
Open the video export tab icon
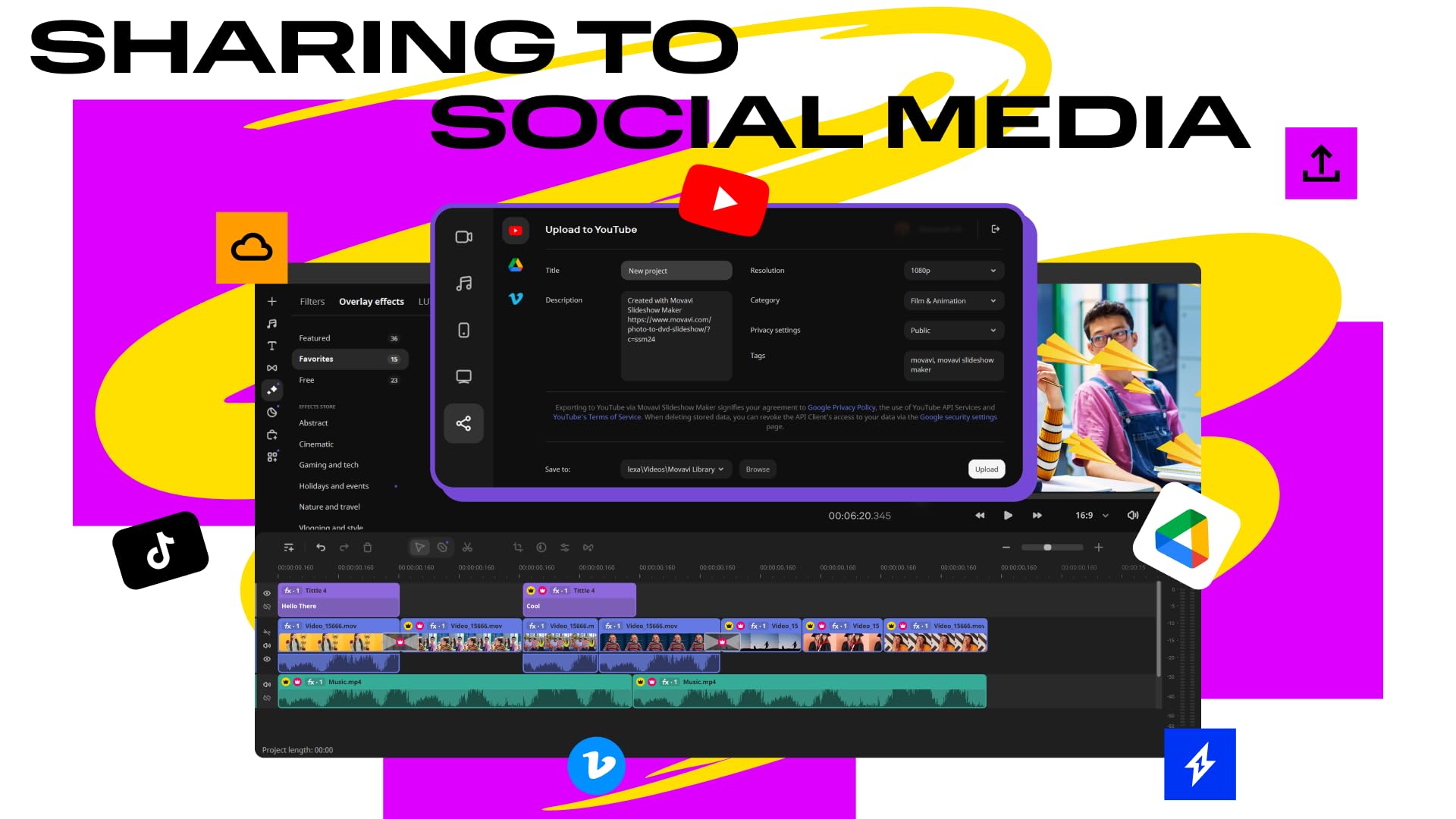(x=464, y=237)
